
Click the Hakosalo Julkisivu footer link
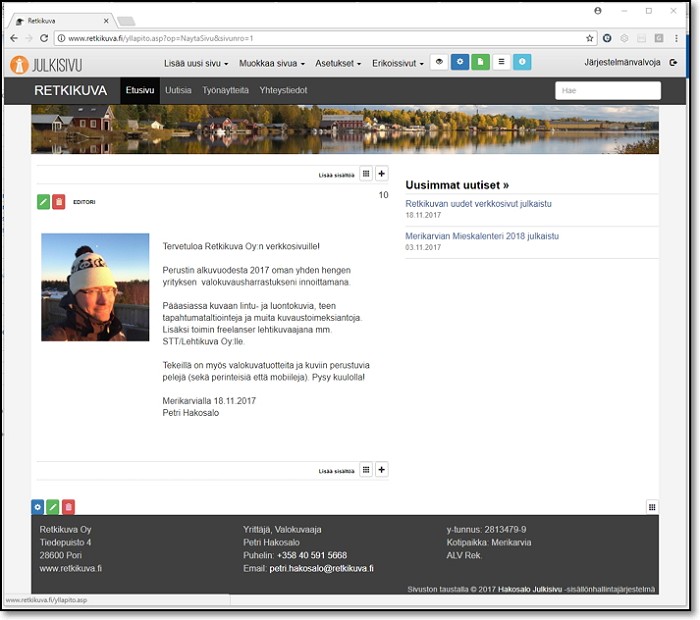(x=530, y=589)
